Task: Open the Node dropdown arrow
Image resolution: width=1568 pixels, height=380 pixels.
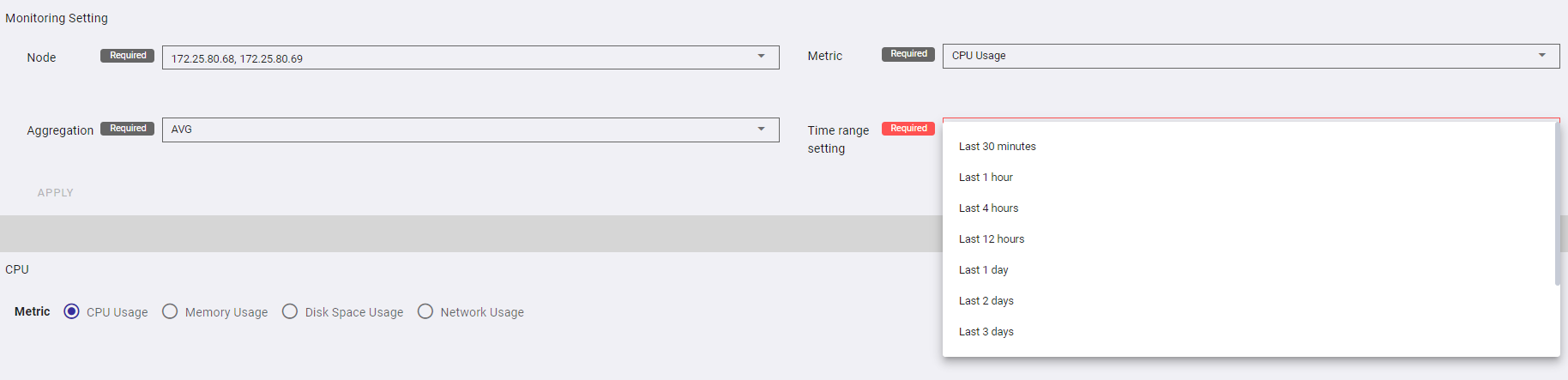Action: coord(761,57)
